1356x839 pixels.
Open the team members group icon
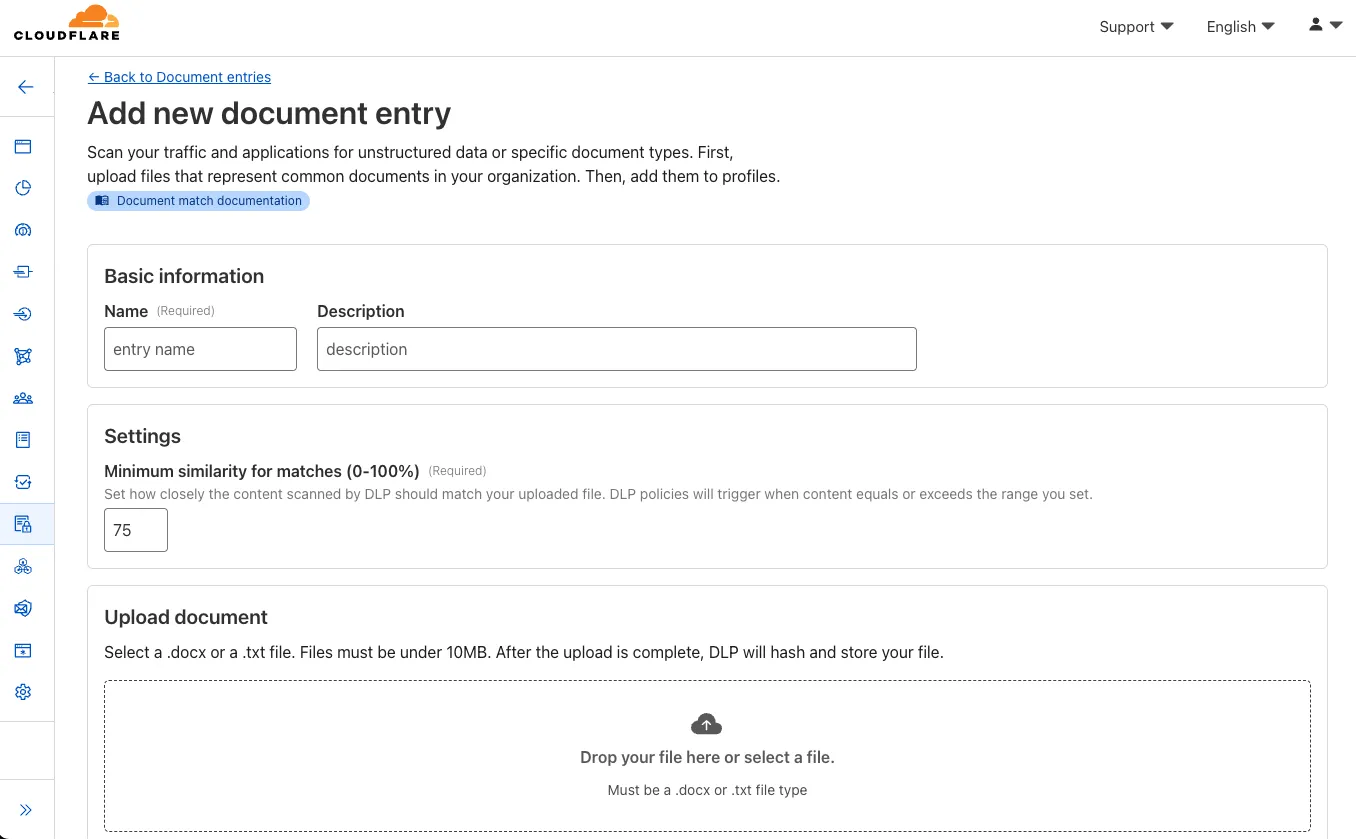tap(23, 398)
